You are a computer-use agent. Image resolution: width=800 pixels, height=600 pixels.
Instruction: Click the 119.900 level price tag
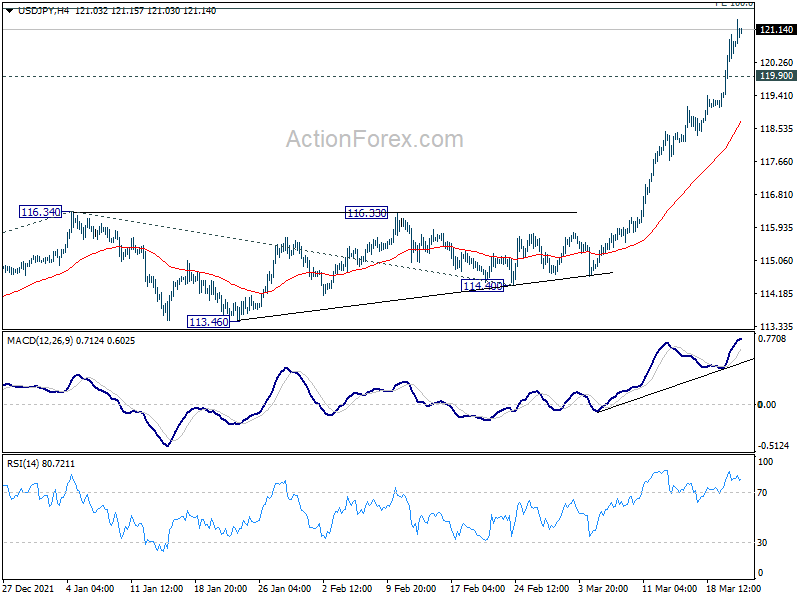tap(776, 76)
